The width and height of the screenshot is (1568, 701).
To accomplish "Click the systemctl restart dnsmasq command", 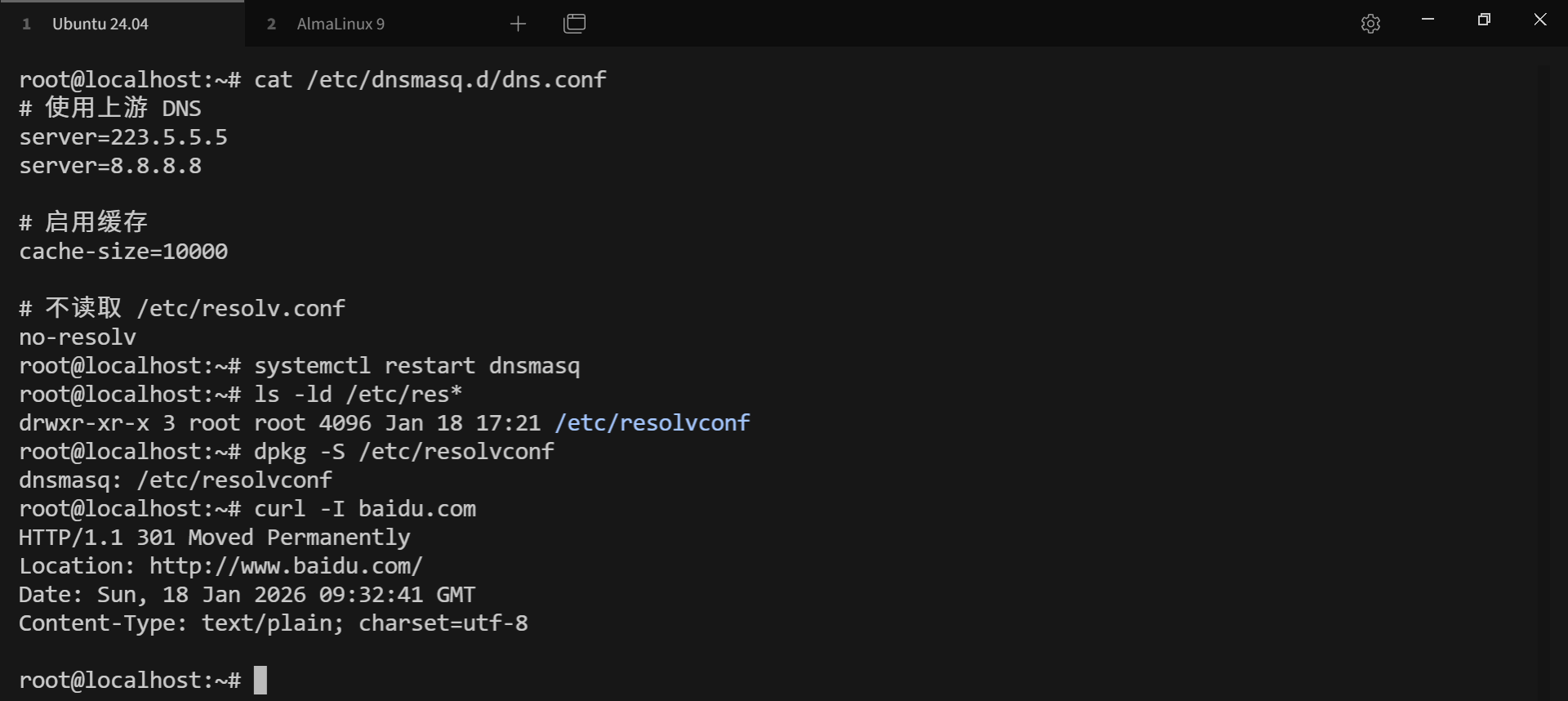I will (416, 366).
